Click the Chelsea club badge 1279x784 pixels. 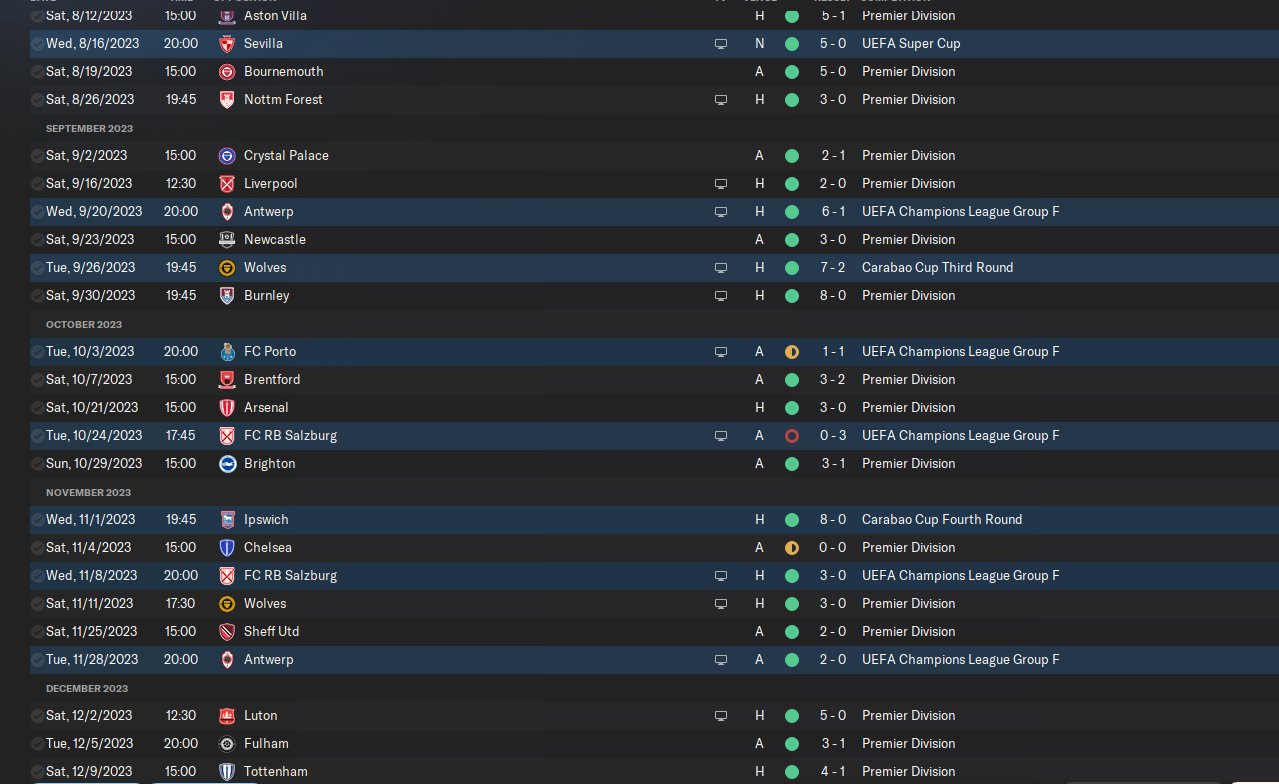click(x=227, y=548)
